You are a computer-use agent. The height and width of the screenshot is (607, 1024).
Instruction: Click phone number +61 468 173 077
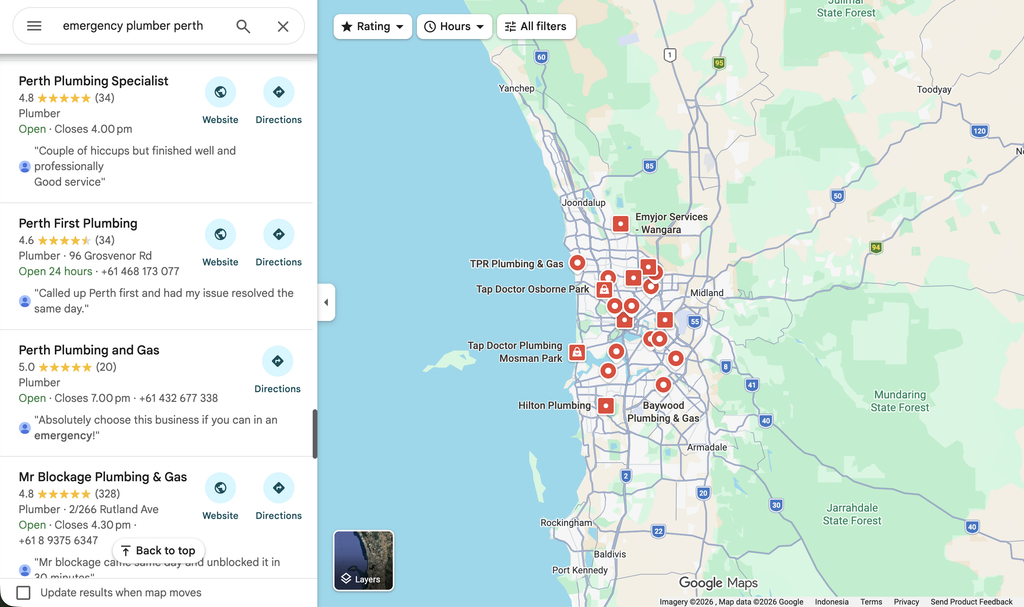pyautogui.click(x=140, y=271)
